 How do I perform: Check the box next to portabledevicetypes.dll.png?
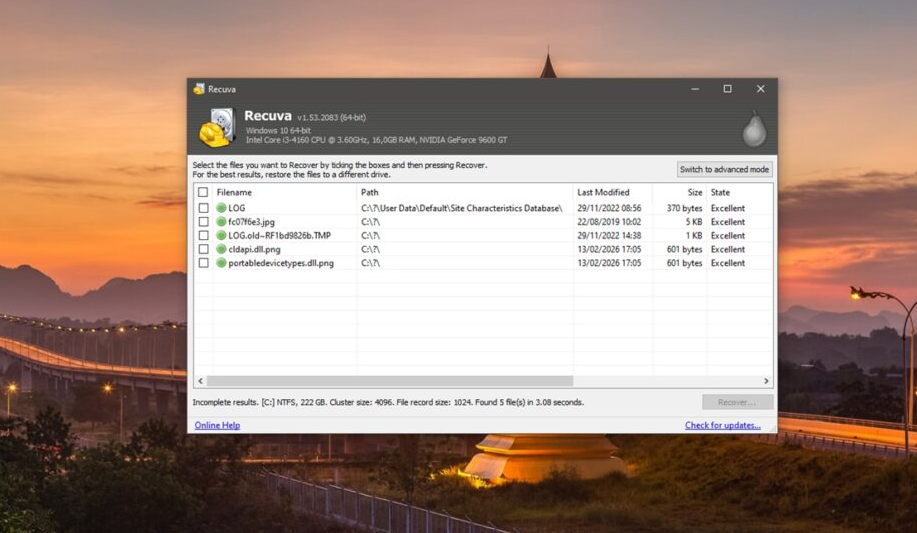[x=203, y=263]
